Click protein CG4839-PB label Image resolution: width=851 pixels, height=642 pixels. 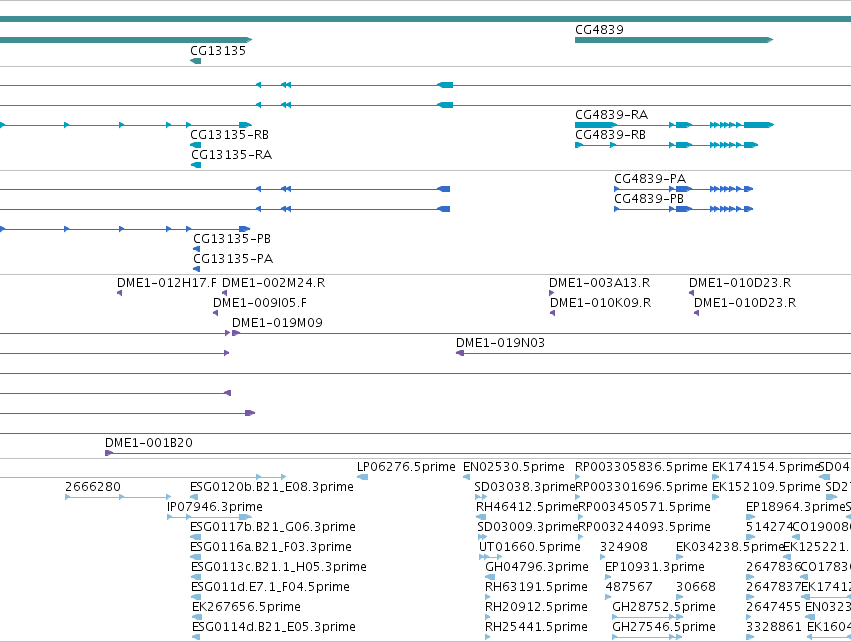point(649,199)
